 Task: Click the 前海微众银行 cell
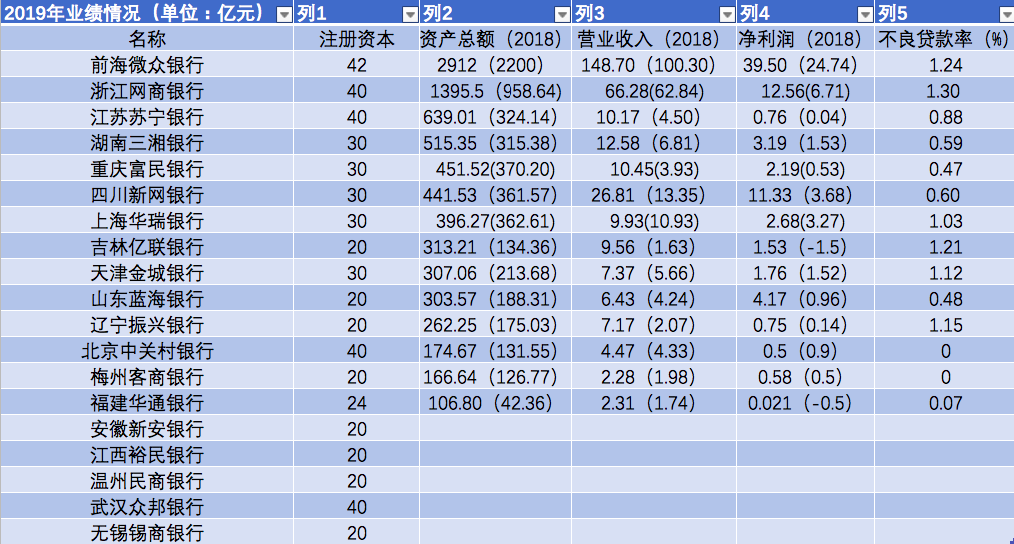[147, 65]
